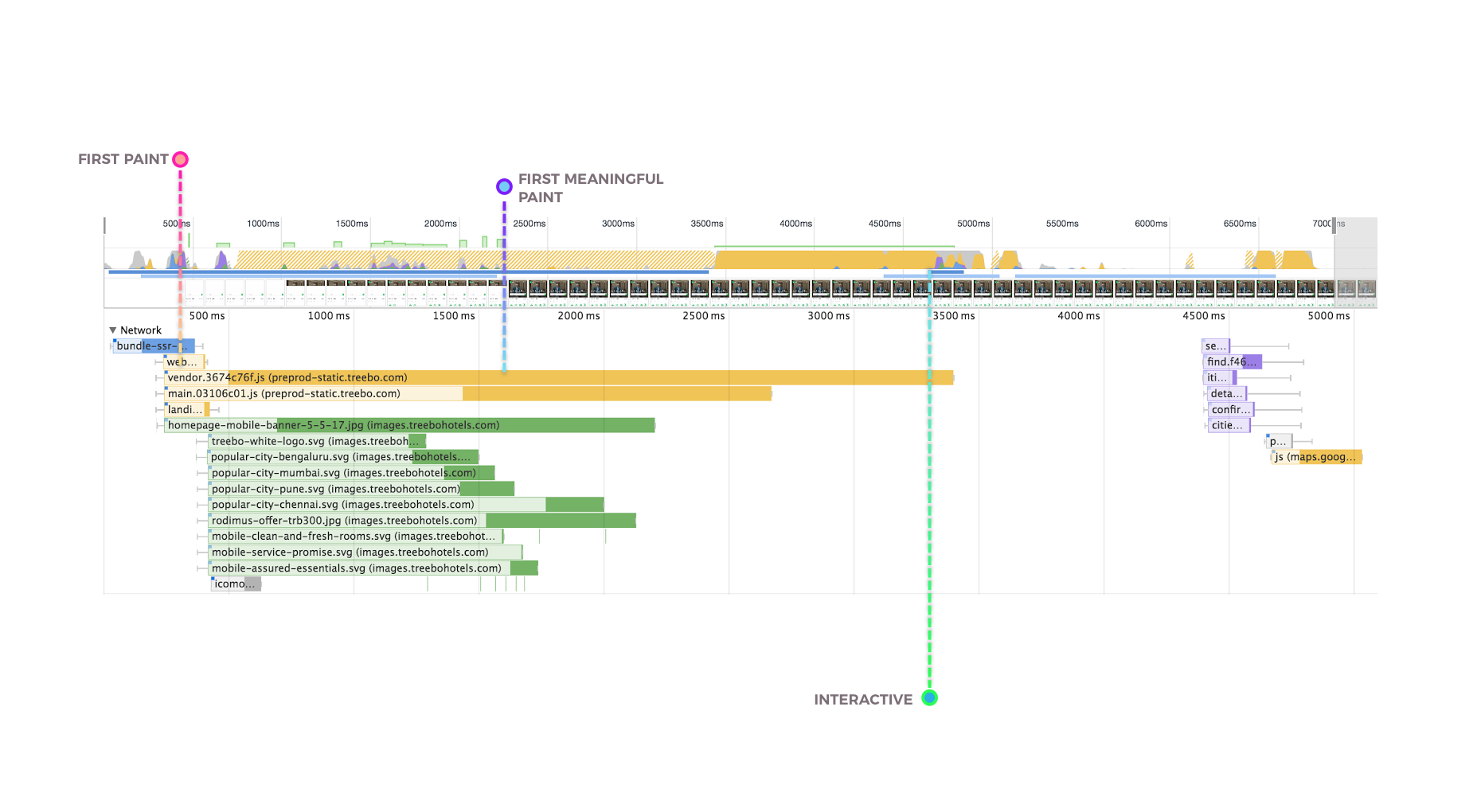
Task: Click the pink First Paint marker circle
Action: pyautogui.click(x=181, y=159)
